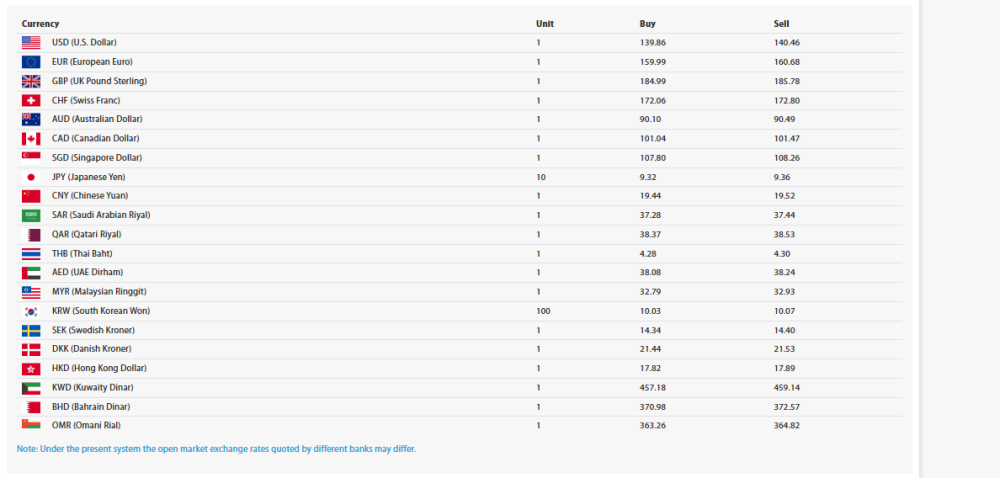Click the Japanese flag icon
1000x478 pixels.
point(31,177)
